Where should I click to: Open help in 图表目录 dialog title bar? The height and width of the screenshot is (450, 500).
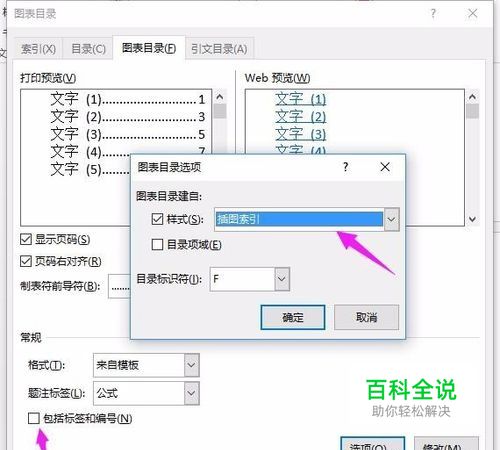click(433, 13)
